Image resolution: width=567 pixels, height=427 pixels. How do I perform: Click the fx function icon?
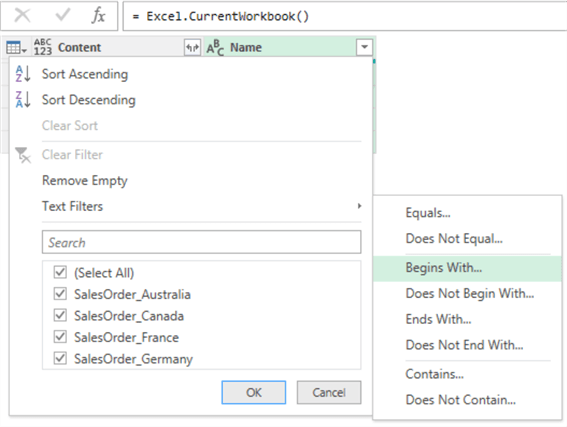(98, 16)
